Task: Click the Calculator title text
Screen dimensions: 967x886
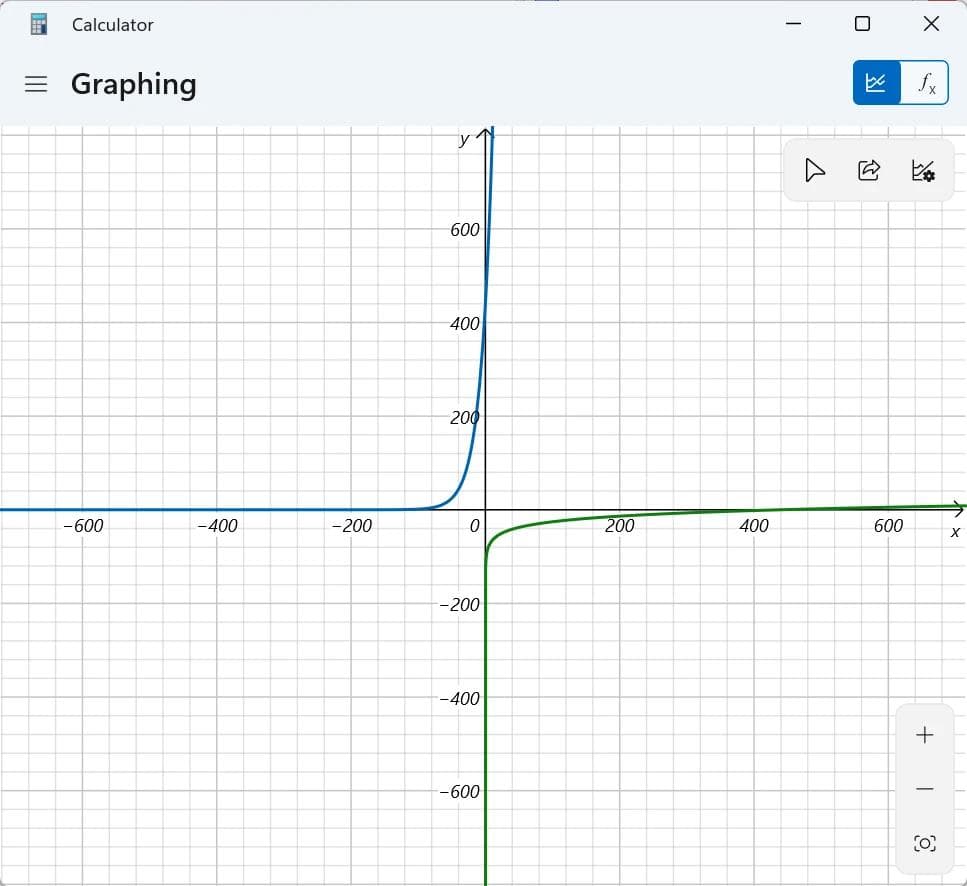Action: [x=113, y=24]
